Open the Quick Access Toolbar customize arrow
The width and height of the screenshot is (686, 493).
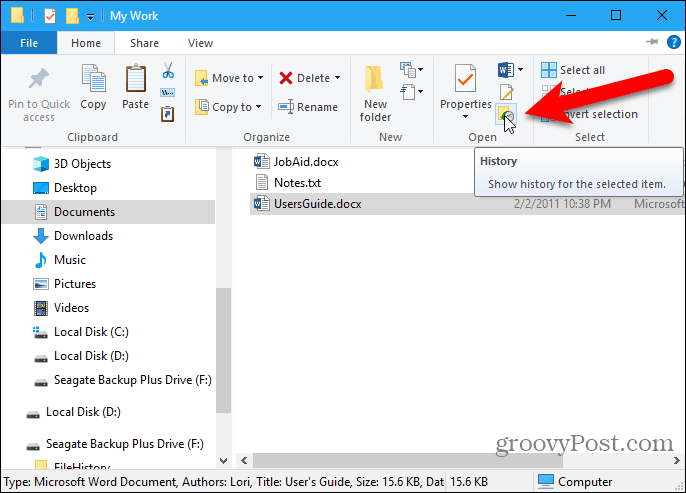[90, 17]
